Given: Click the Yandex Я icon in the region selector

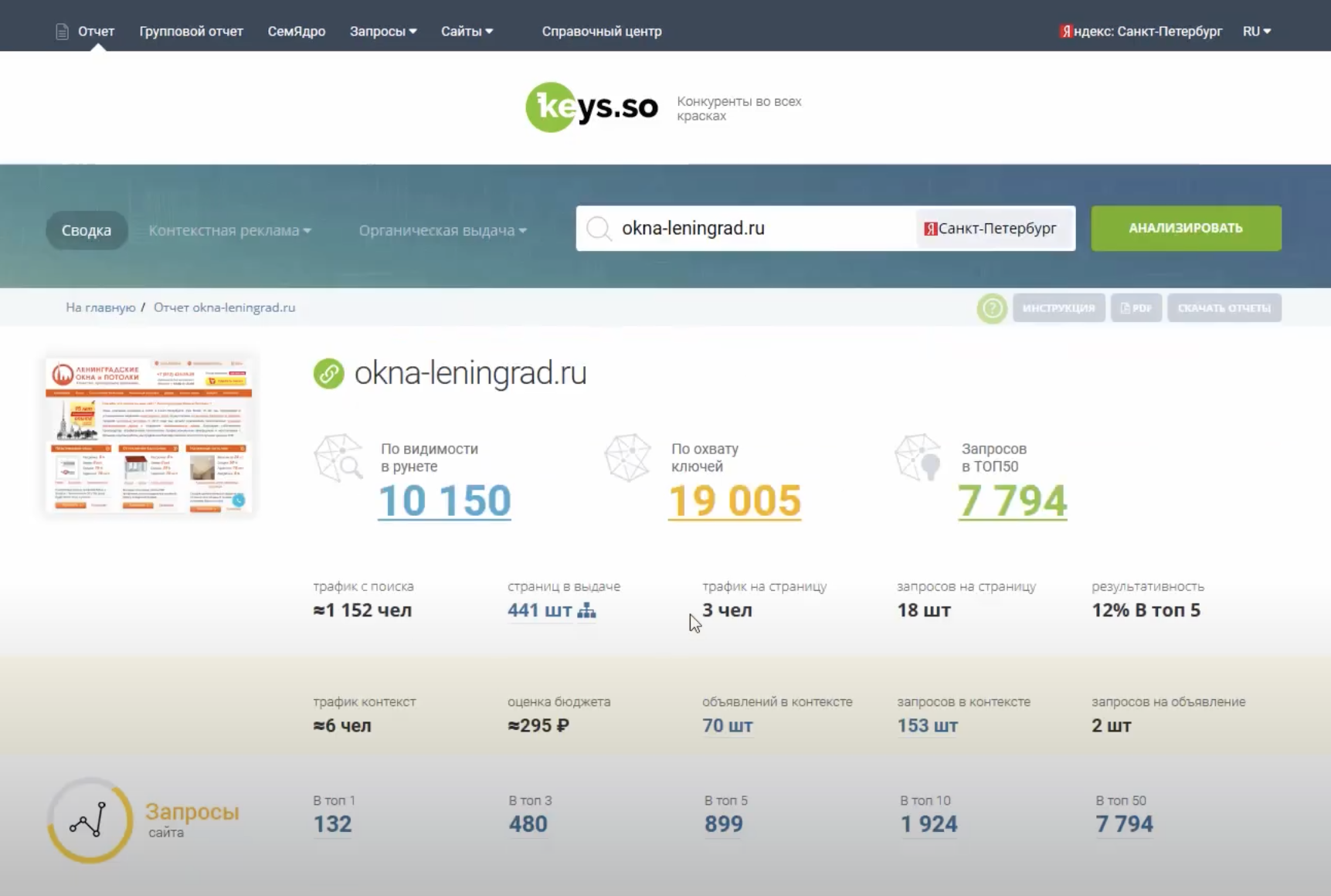Looking at the screenshot, I should coord(931,229).
